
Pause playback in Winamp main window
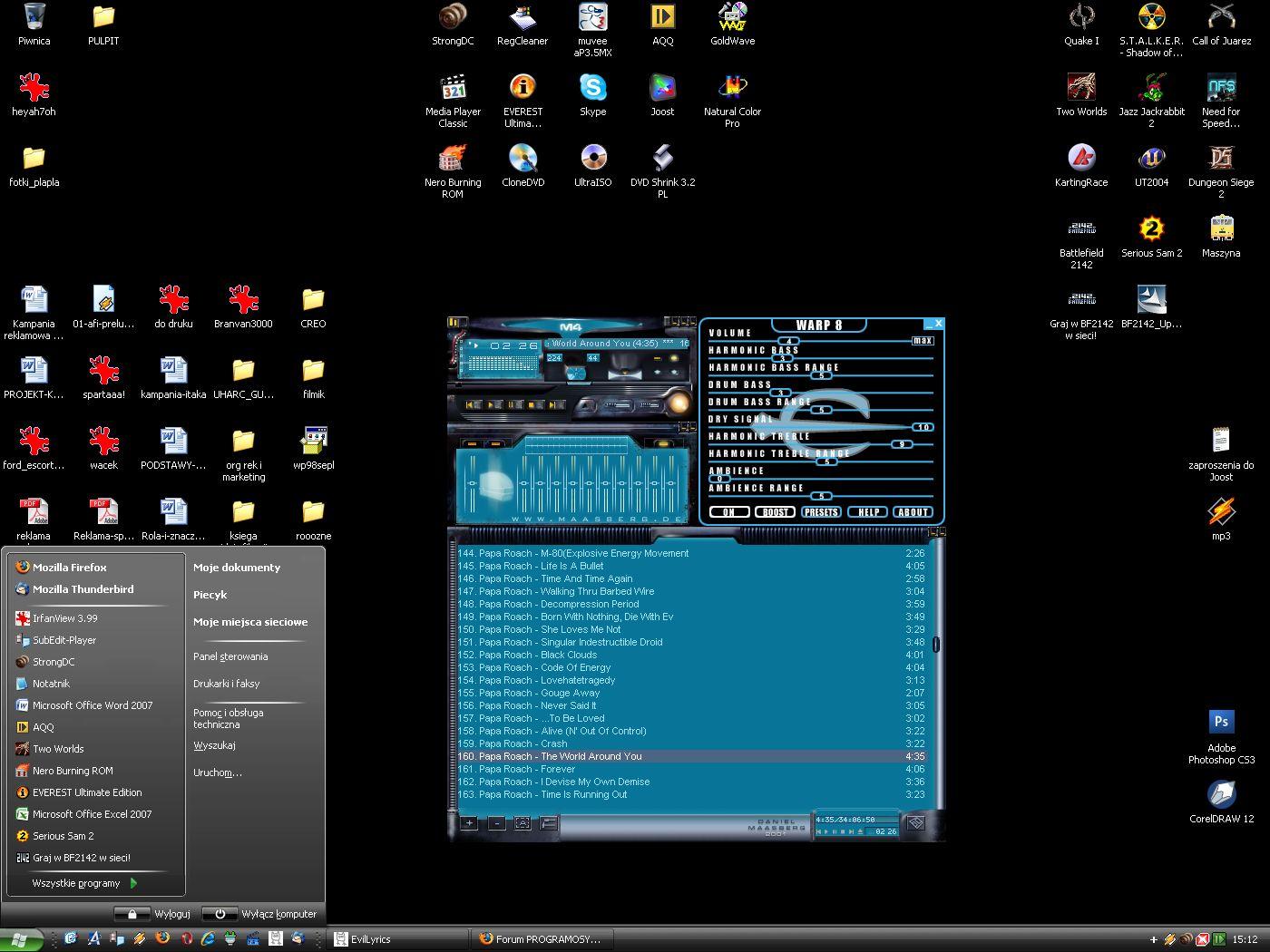516,404
